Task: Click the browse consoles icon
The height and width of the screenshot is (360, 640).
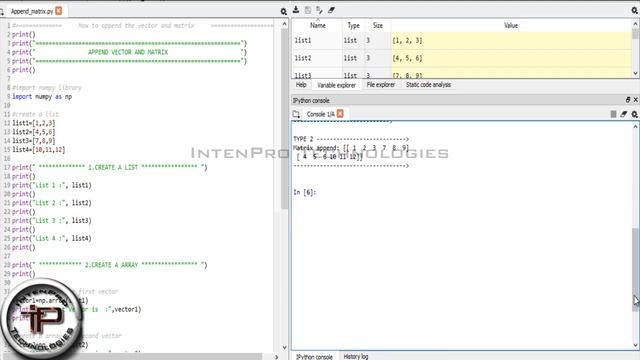Action: coord(296,114)
